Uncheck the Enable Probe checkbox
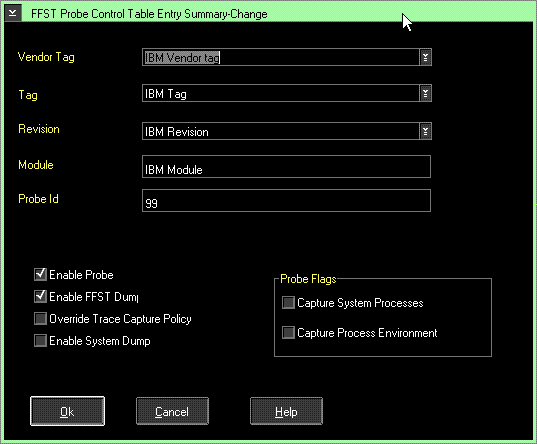 point(40,274)
